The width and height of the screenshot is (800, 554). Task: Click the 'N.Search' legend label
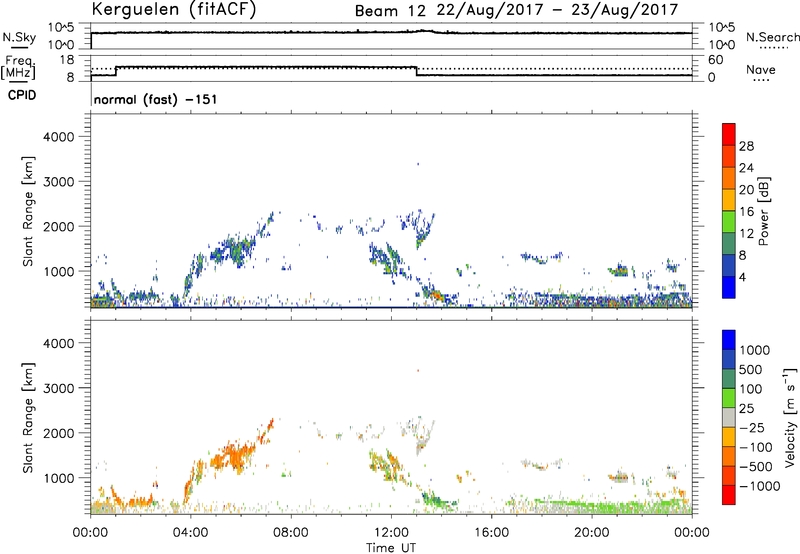tap(772, 37)
